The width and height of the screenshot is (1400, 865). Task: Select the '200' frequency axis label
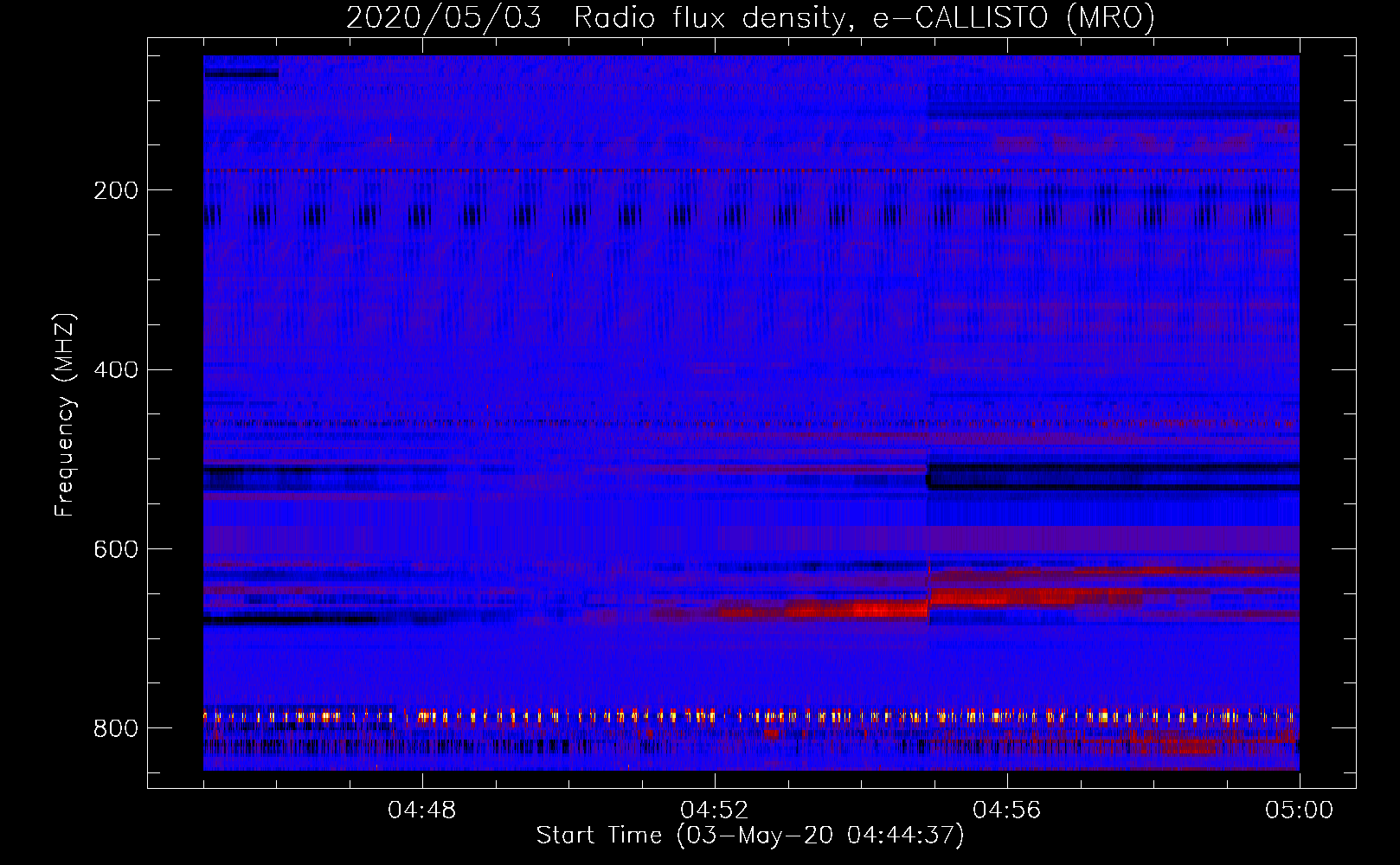coord(116,190)
